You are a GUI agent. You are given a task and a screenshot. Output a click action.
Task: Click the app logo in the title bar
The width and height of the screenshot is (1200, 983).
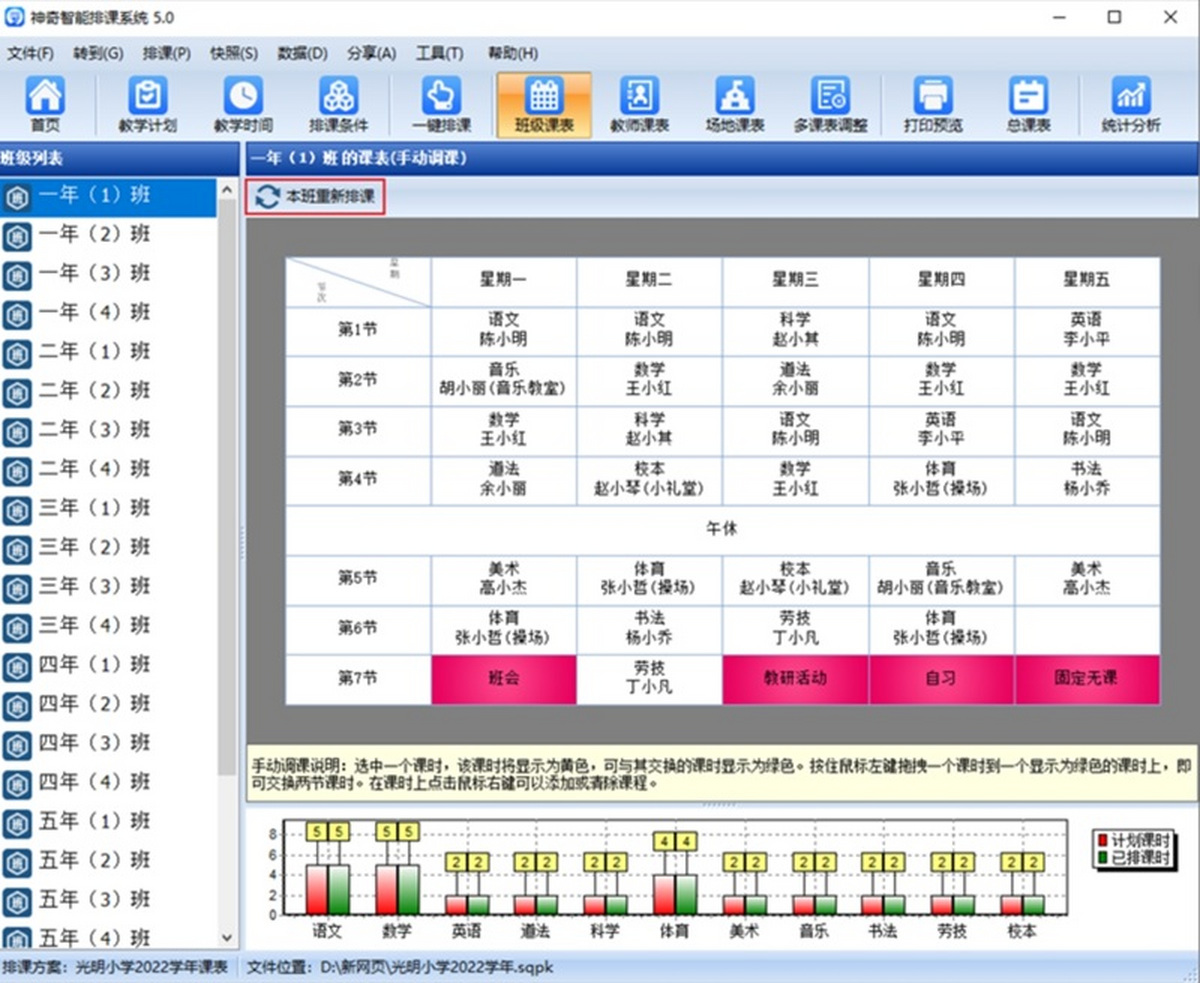click(16, 16)
